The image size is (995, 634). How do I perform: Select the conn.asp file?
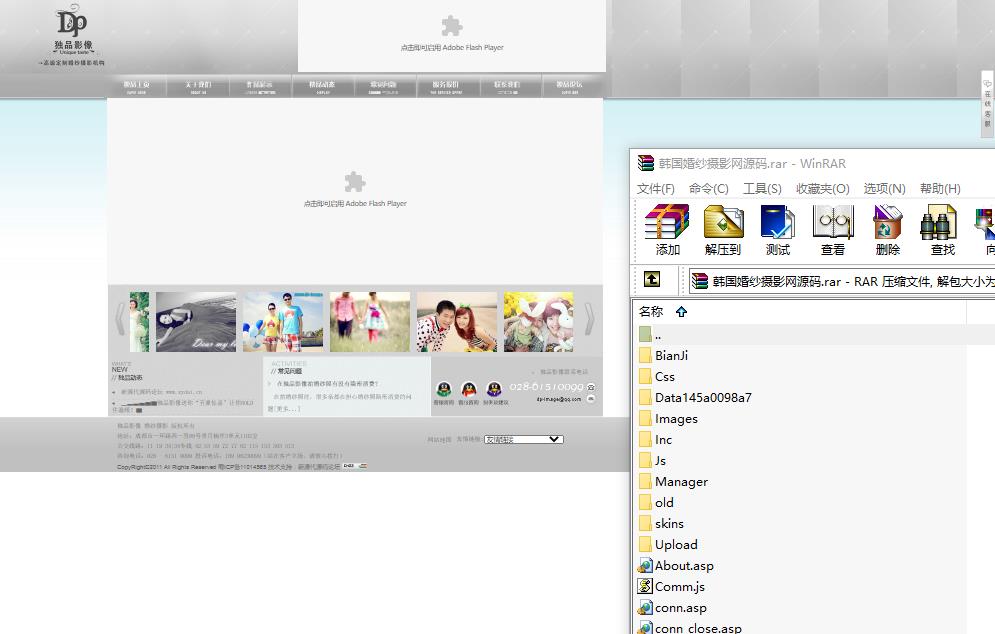672,607
